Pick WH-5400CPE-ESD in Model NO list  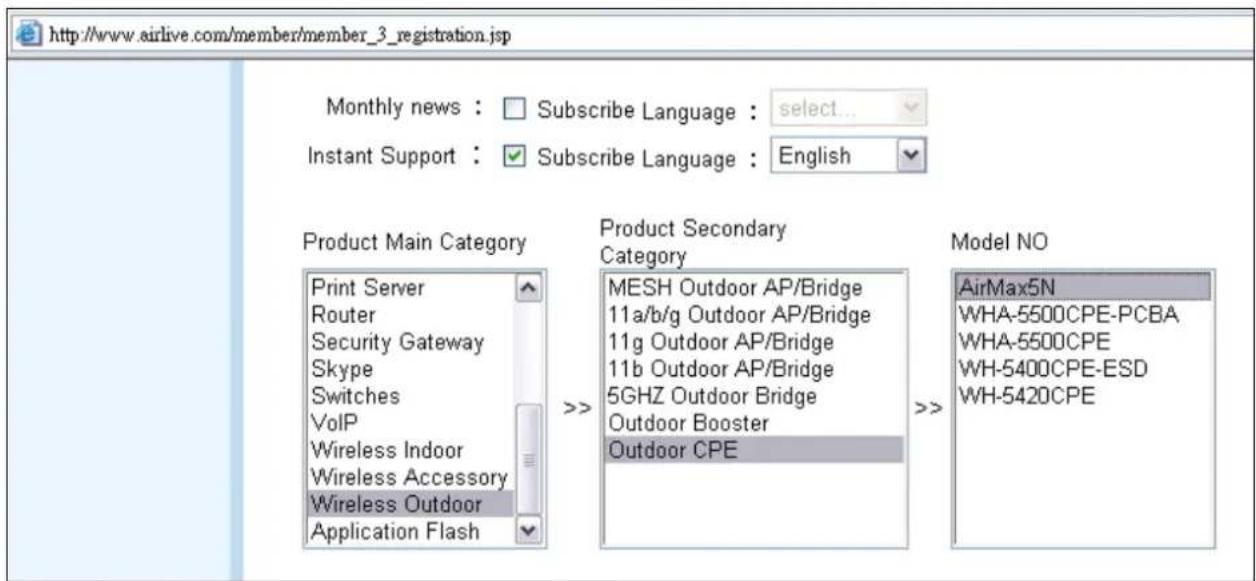[x=1083, y=369]
